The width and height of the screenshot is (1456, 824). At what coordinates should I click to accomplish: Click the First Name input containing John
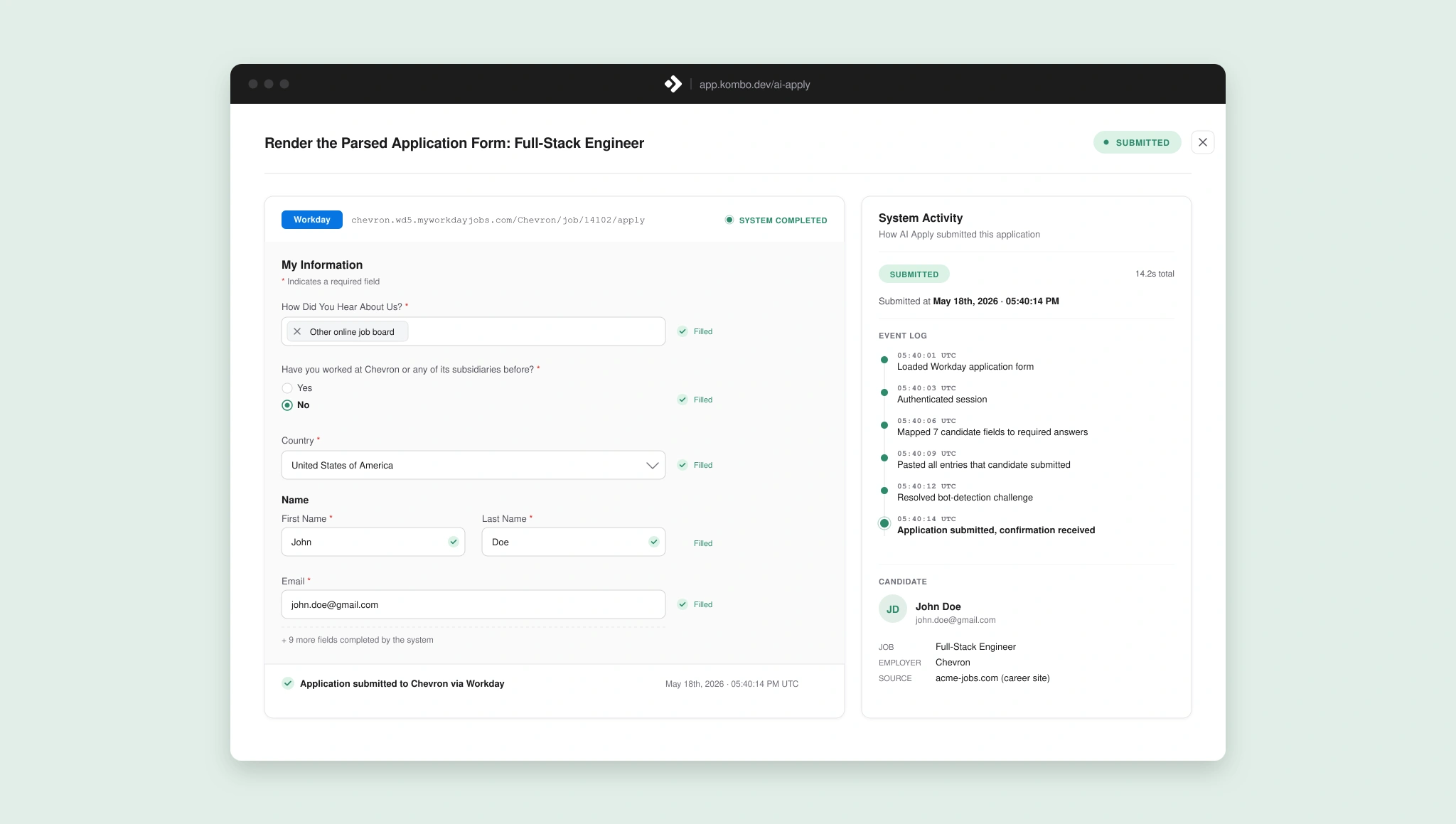point(373,542)
